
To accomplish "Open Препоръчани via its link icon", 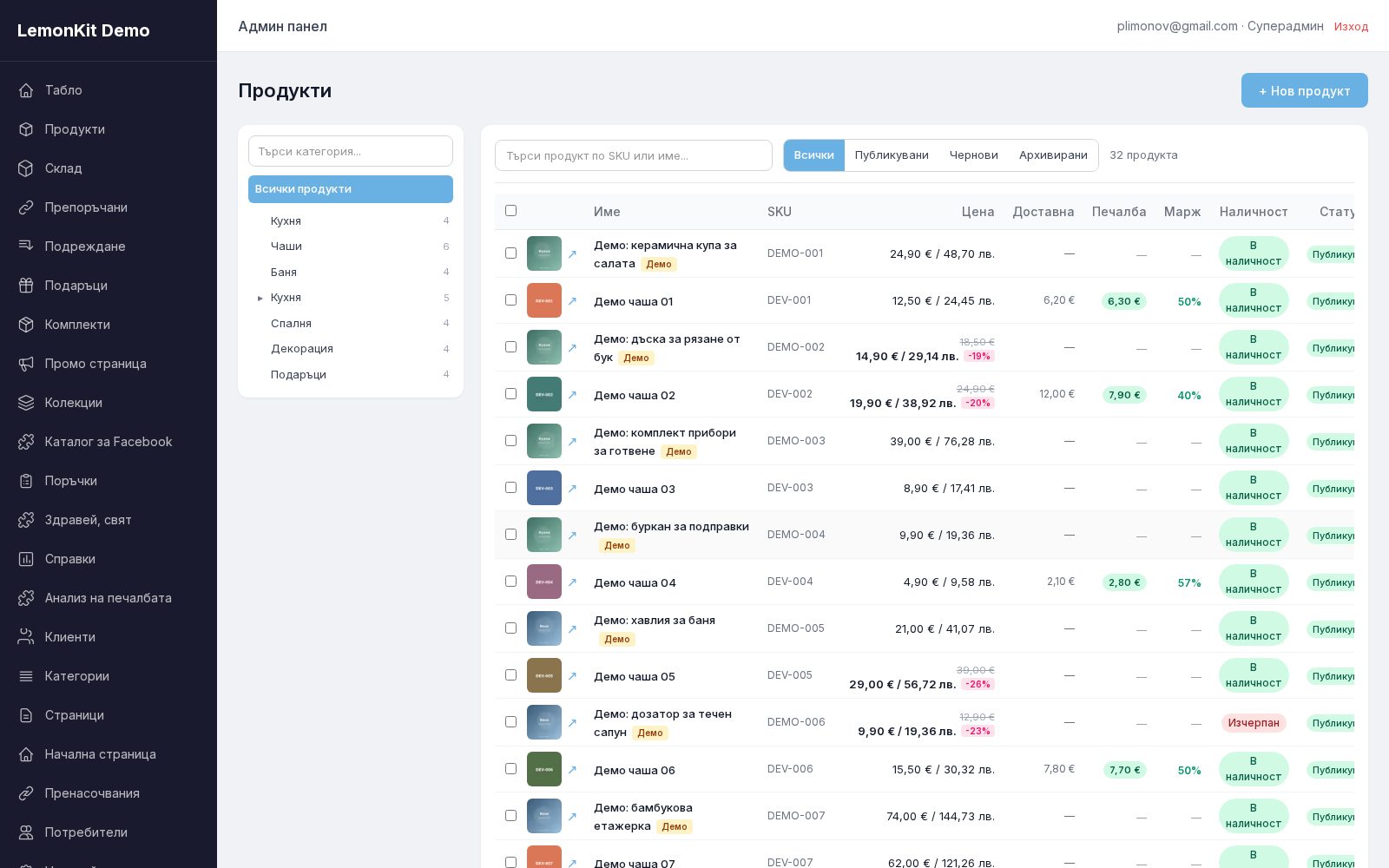I will coord(26,207).
